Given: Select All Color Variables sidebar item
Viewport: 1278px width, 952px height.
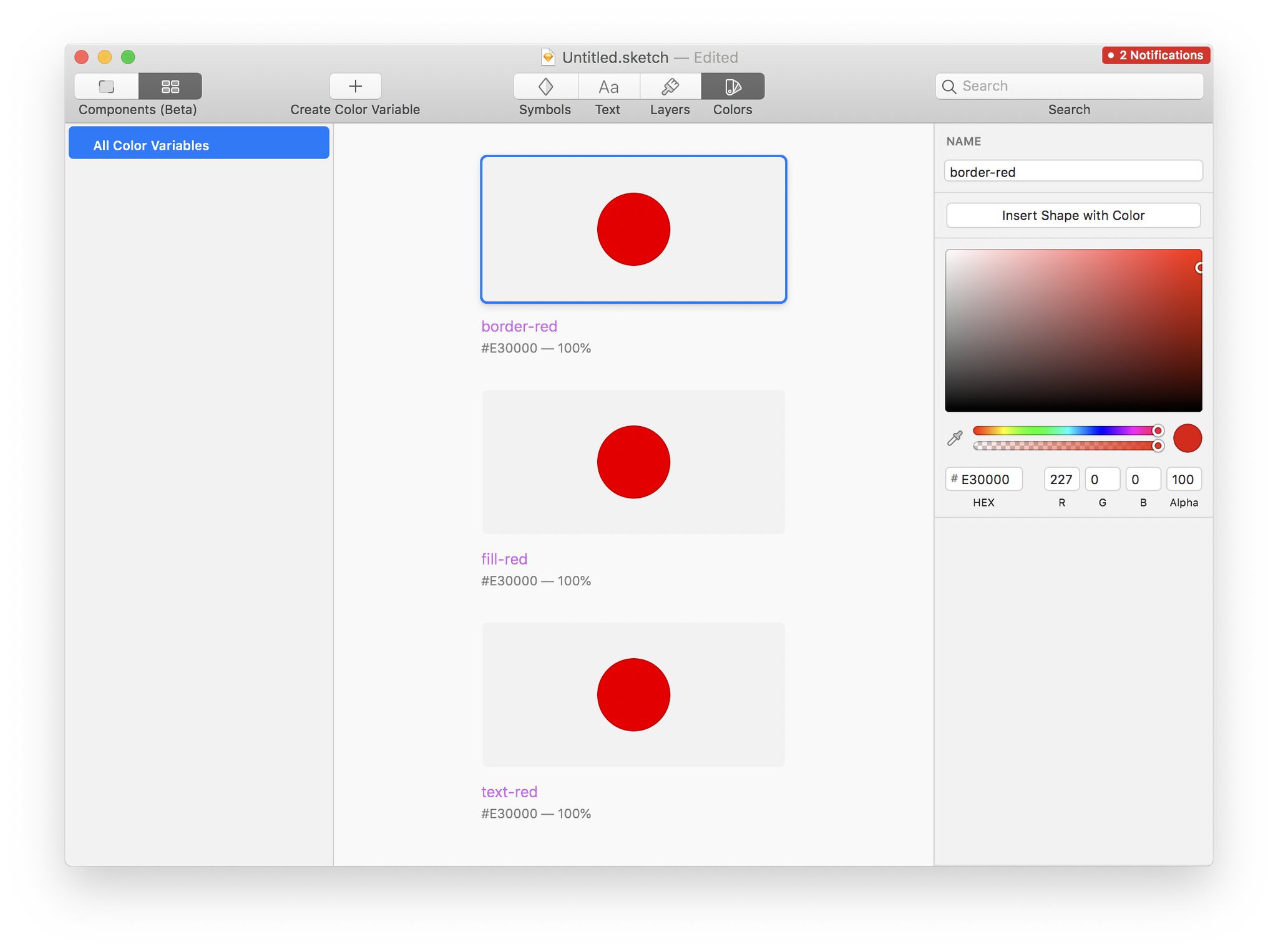Looking at the screenshot, I should [x=198, y=145].
